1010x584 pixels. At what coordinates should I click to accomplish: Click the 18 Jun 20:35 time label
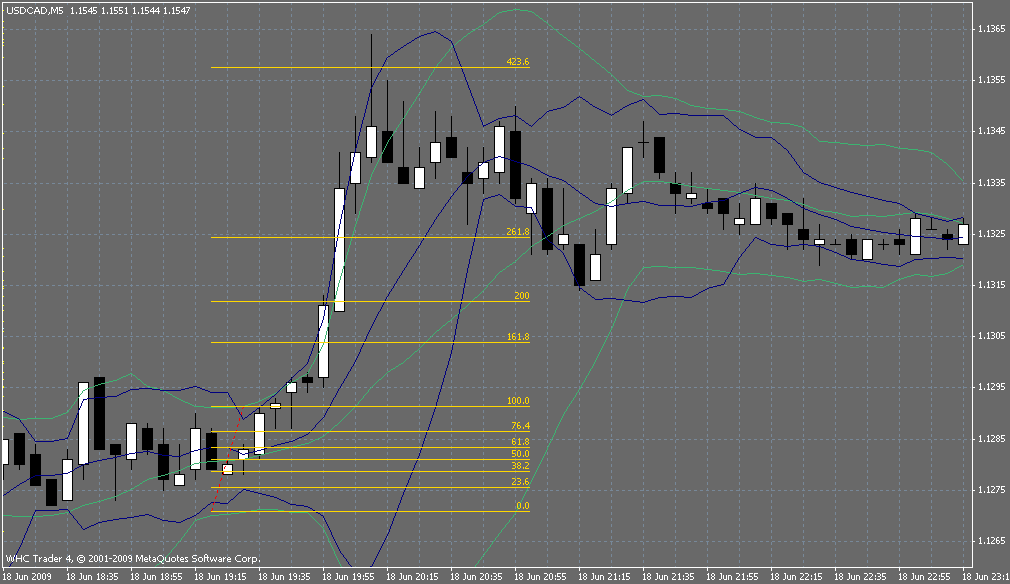click(477, 576)
